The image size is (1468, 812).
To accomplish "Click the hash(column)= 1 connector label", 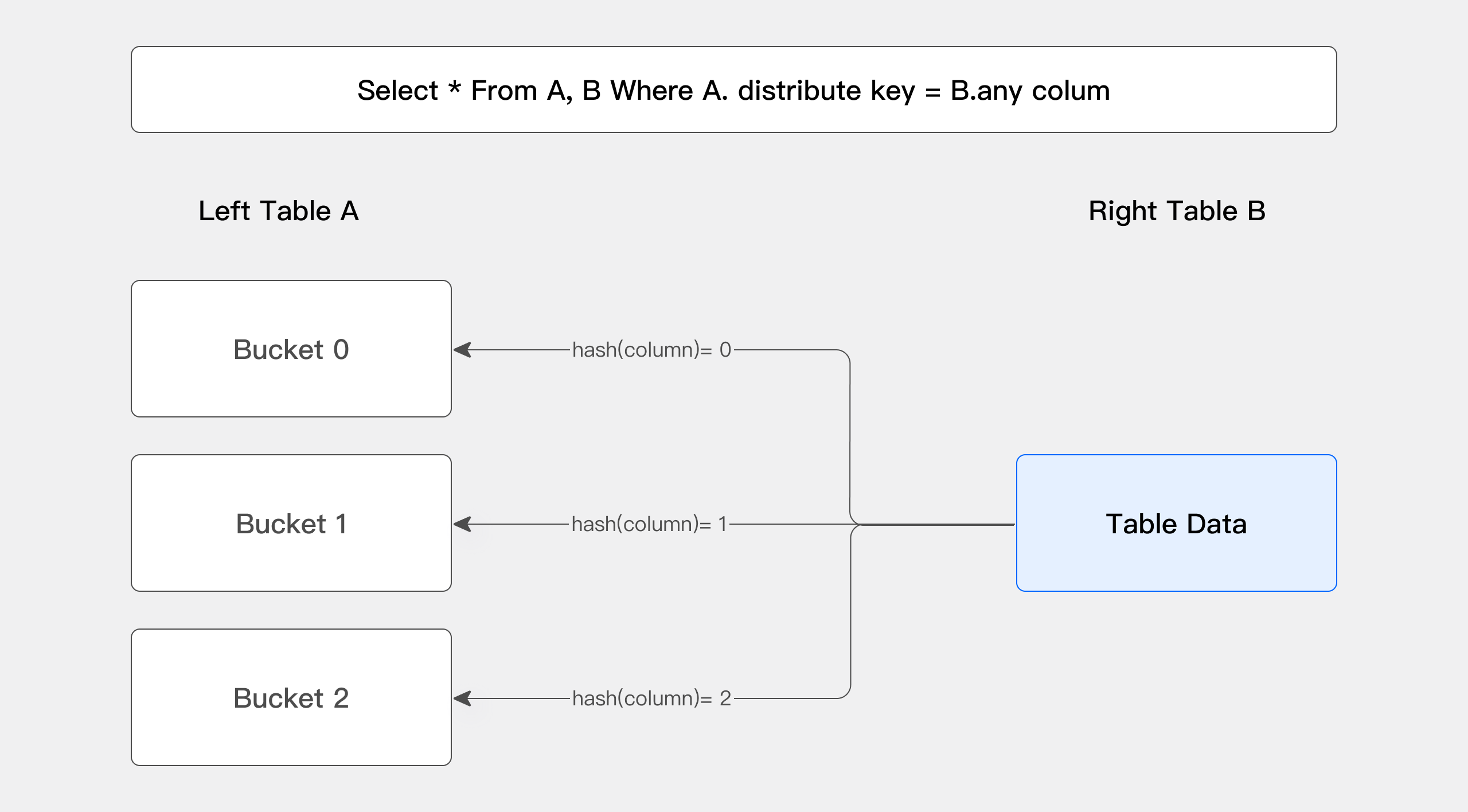I will 649,524.
